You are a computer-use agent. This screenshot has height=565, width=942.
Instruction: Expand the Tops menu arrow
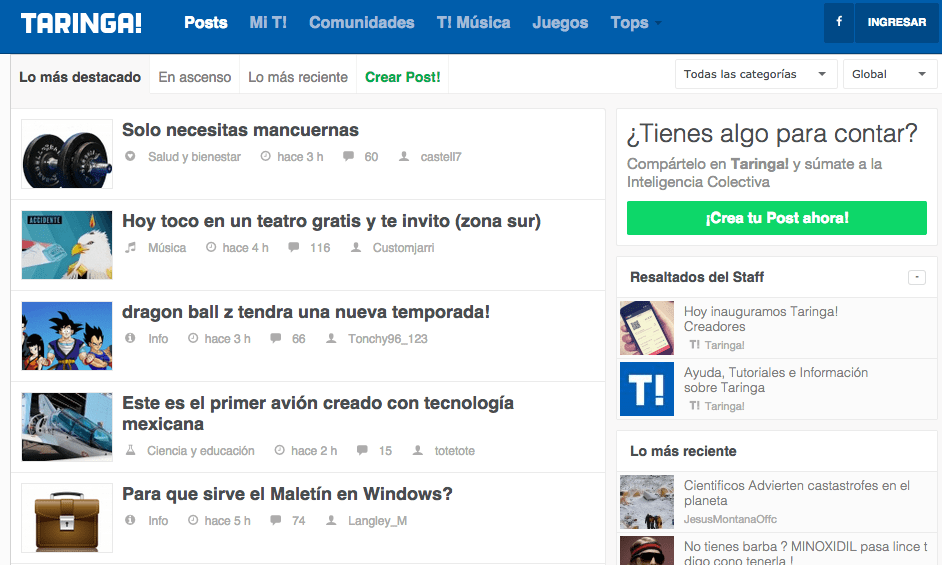click(657, 24)
